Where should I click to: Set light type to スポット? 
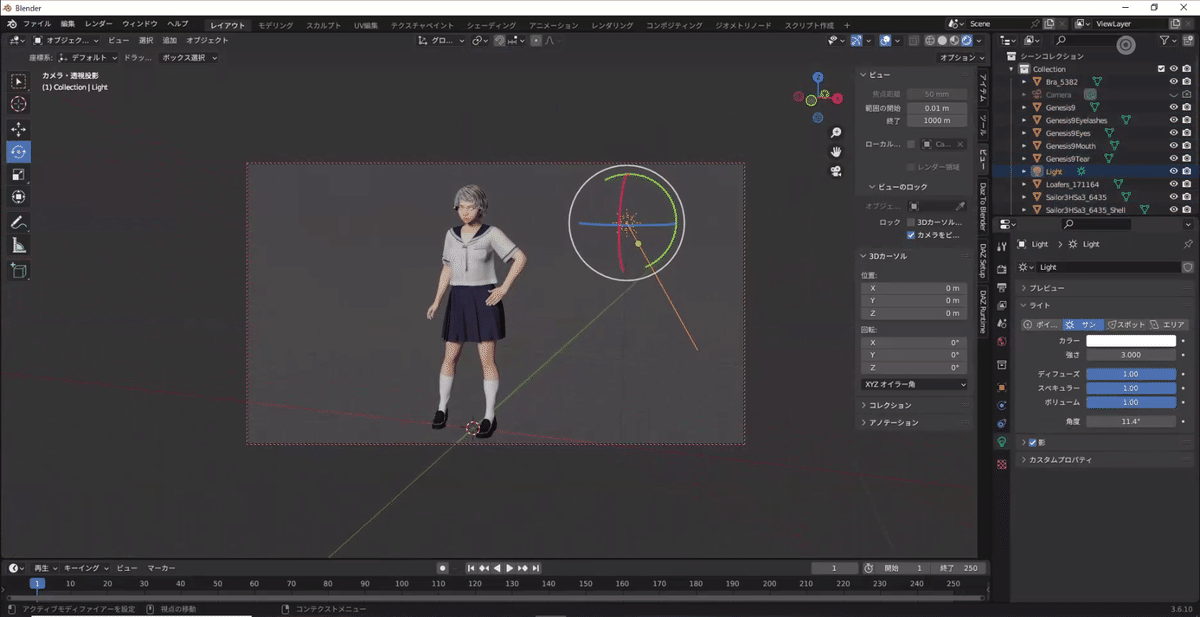(1126, 325)
